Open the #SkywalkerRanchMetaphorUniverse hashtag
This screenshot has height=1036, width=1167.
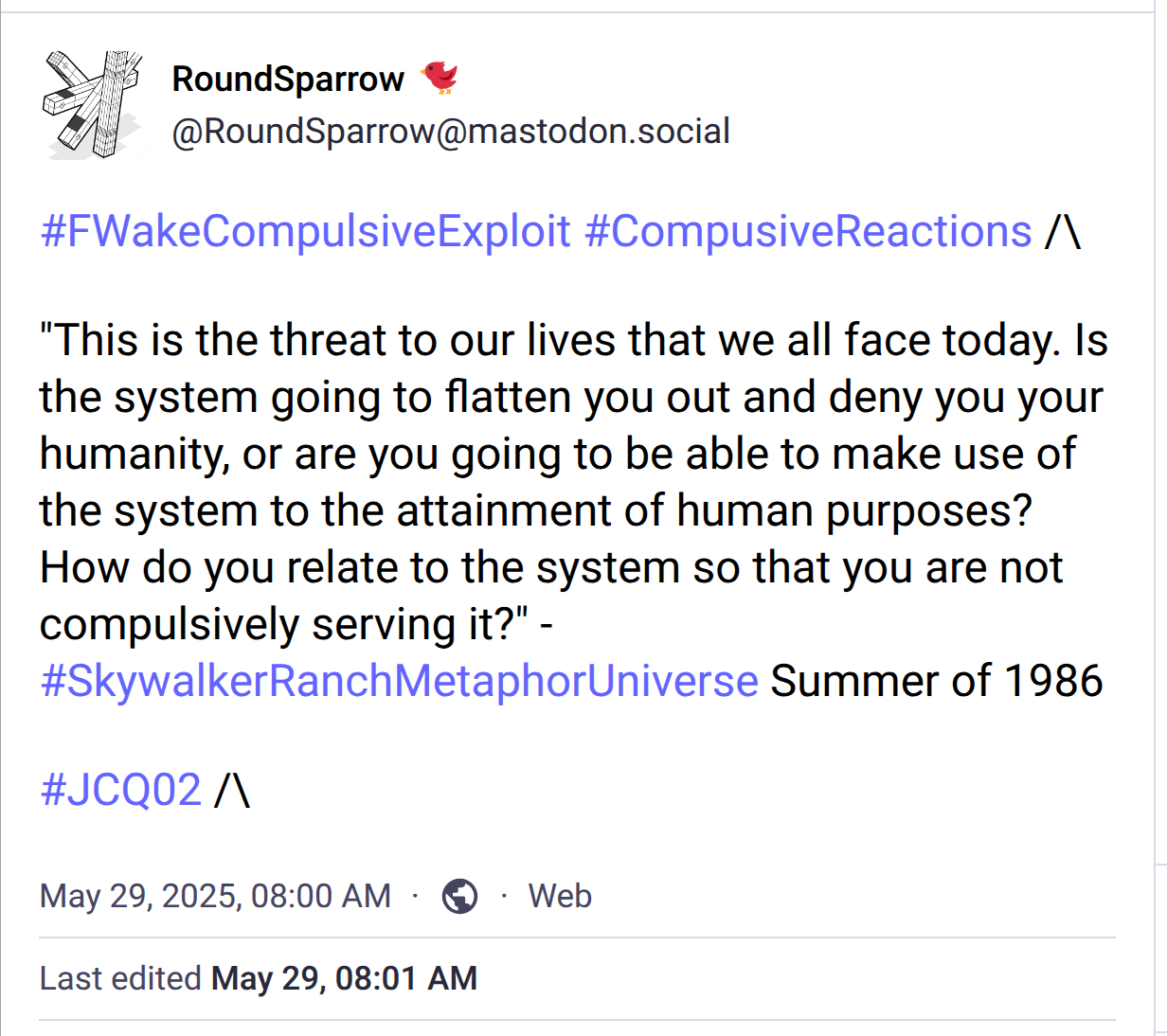pos(399,681)
